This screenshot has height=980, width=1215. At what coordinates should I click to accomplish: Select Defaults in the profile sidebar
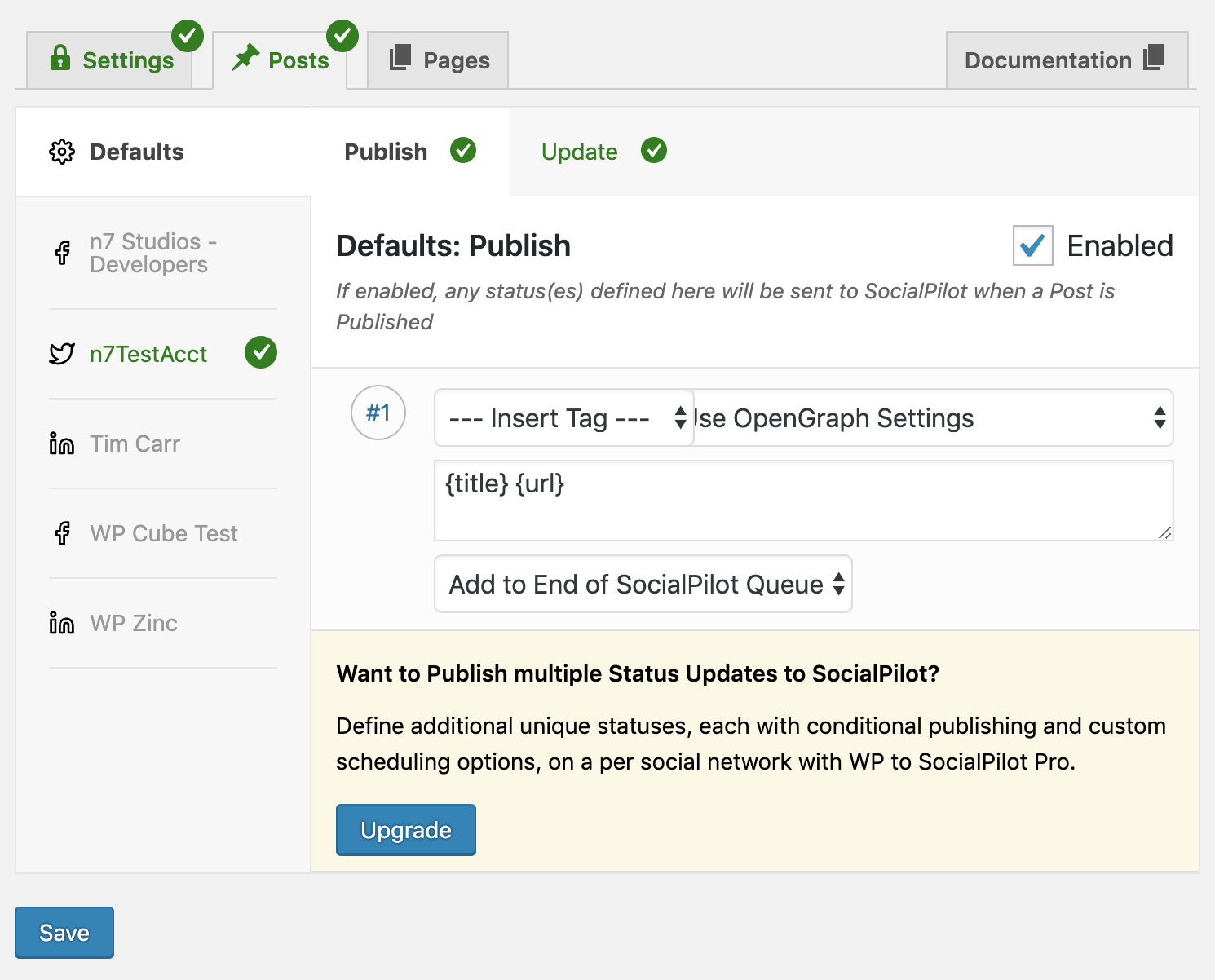pos(163,152)
